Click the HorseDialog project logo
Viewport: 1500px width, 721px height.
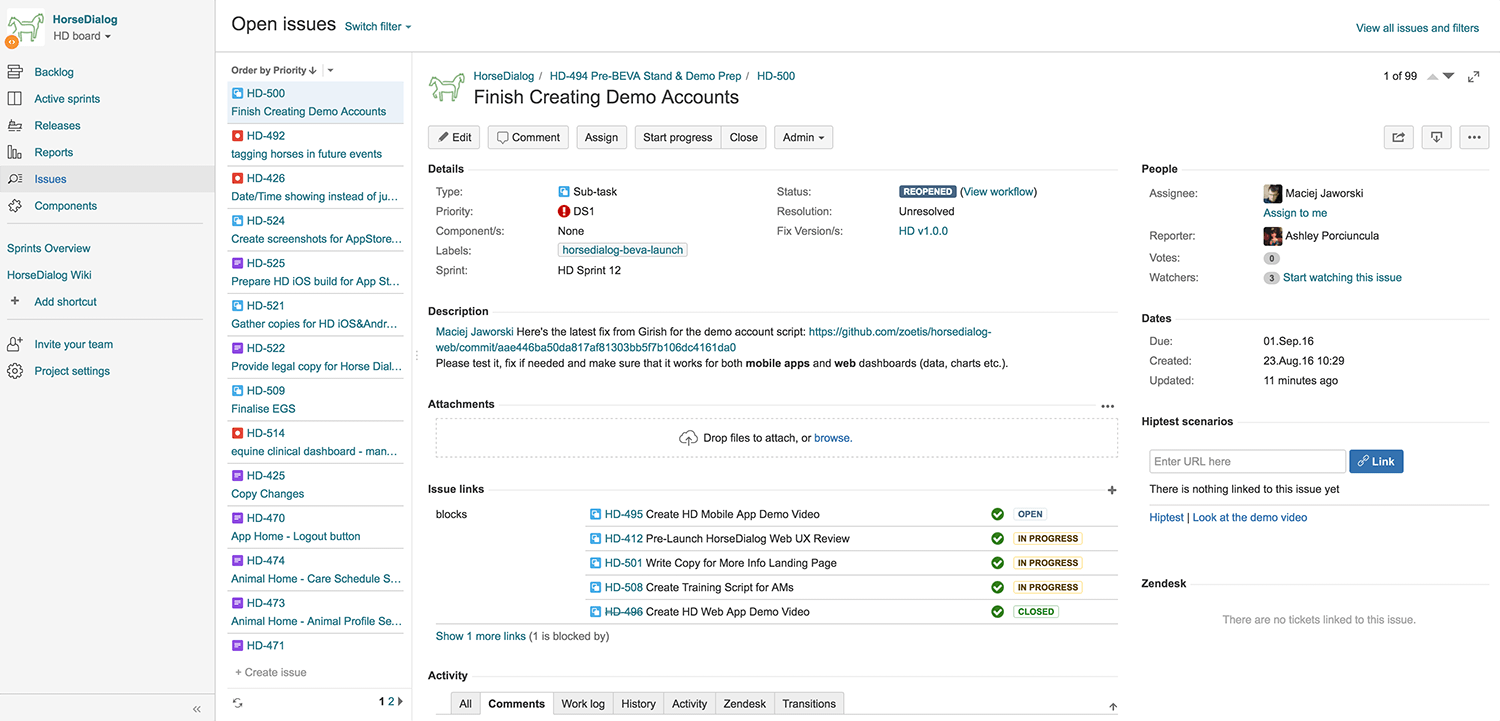click(26, 28)
